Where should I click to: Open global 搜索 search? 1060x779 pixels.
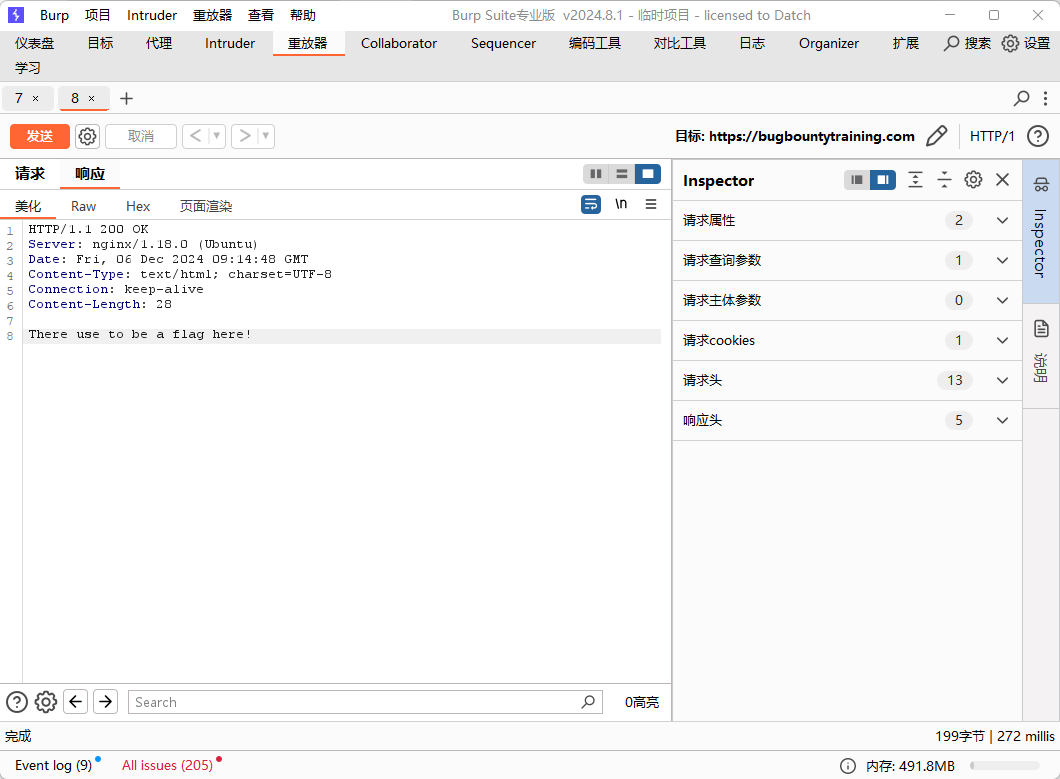point(967,43)
